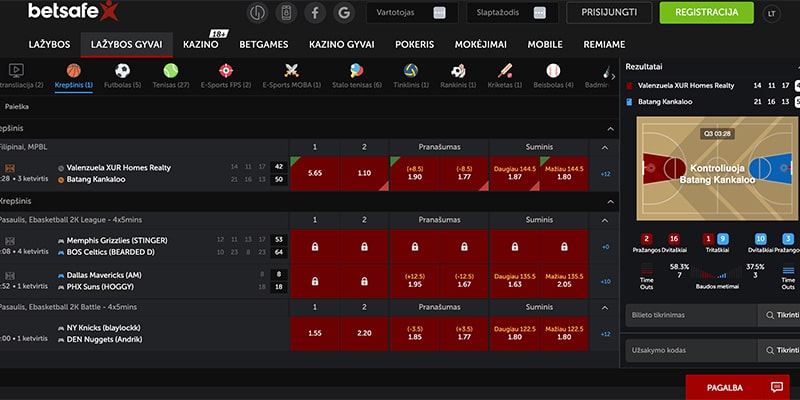Collapse the Filipinai, MPBL league
This screenshot has width=800, height=400.
click(605, 147)
